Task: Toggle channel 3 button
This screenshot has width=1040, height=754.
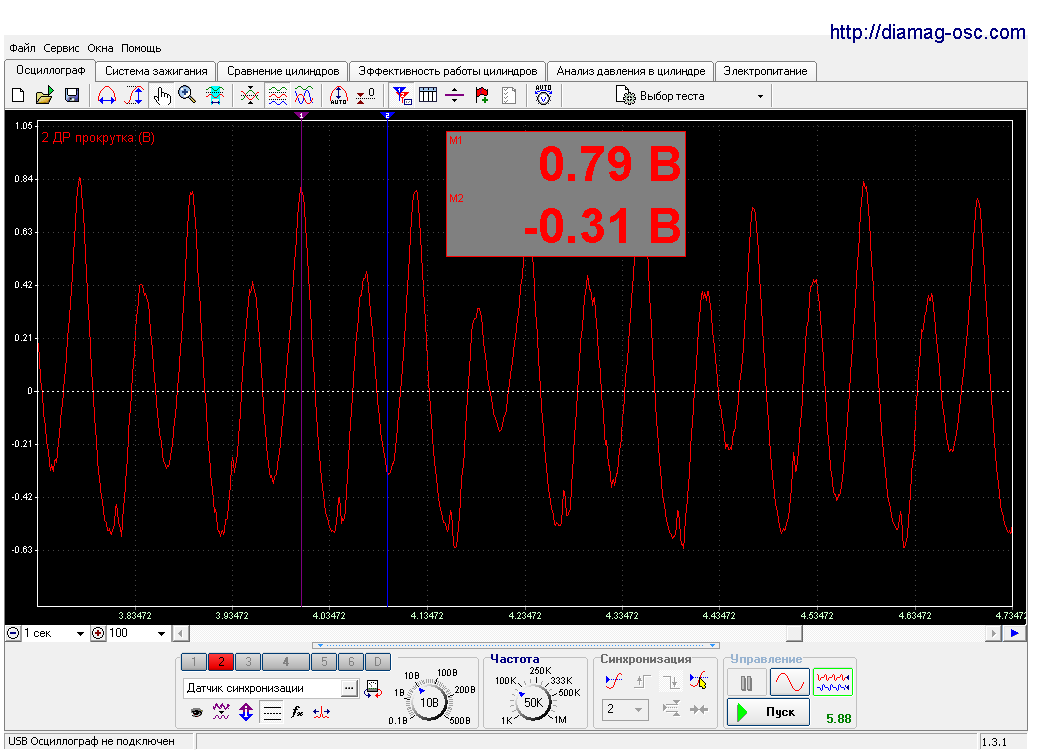Action: (248, 661)
